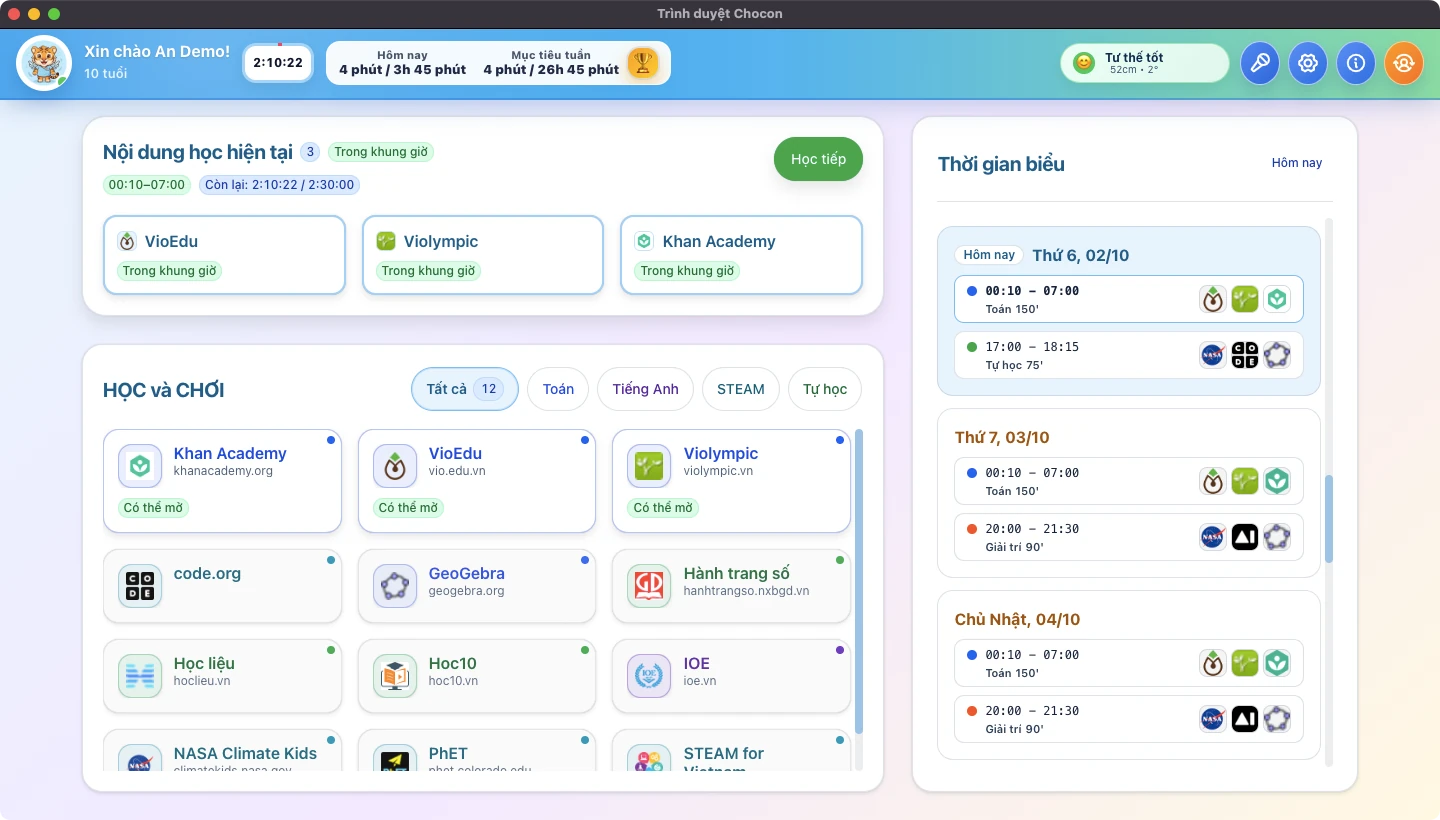Open the info circle icon in the header
The height and width of the screenshot is (820, 1440).
pyautogui.click(x=1356, y=63)
